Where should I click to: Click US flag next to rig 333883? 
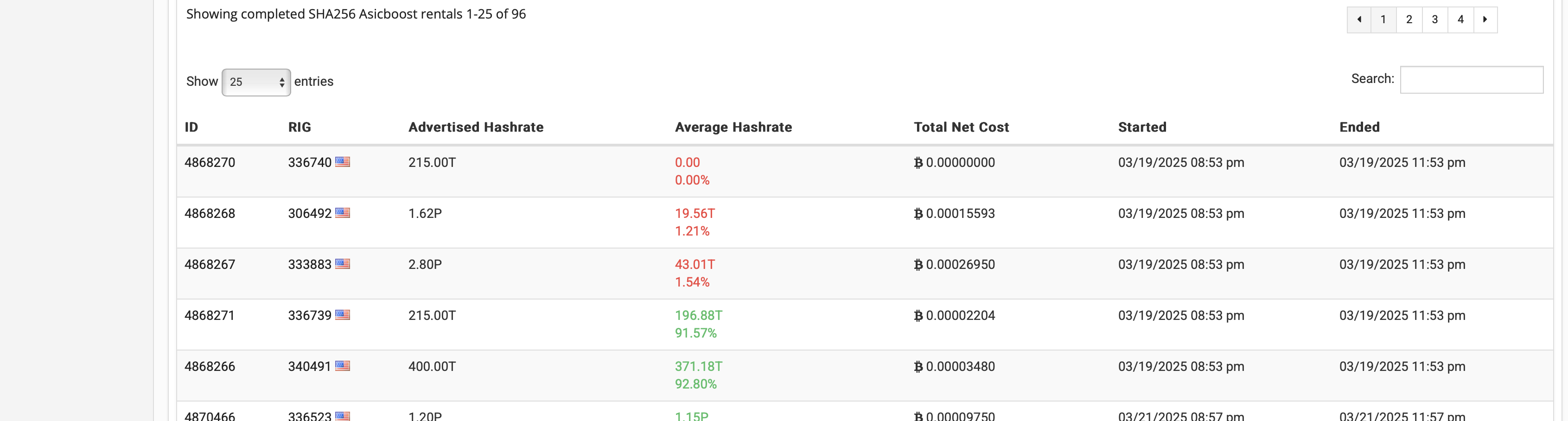pyautogui.click(x=343, y=264)
